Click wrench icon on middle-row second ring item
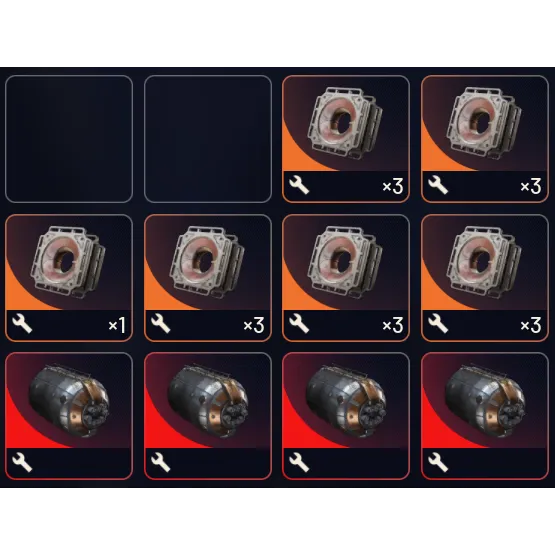The height and width of the screenshot is (555, 555). (161, 324)
